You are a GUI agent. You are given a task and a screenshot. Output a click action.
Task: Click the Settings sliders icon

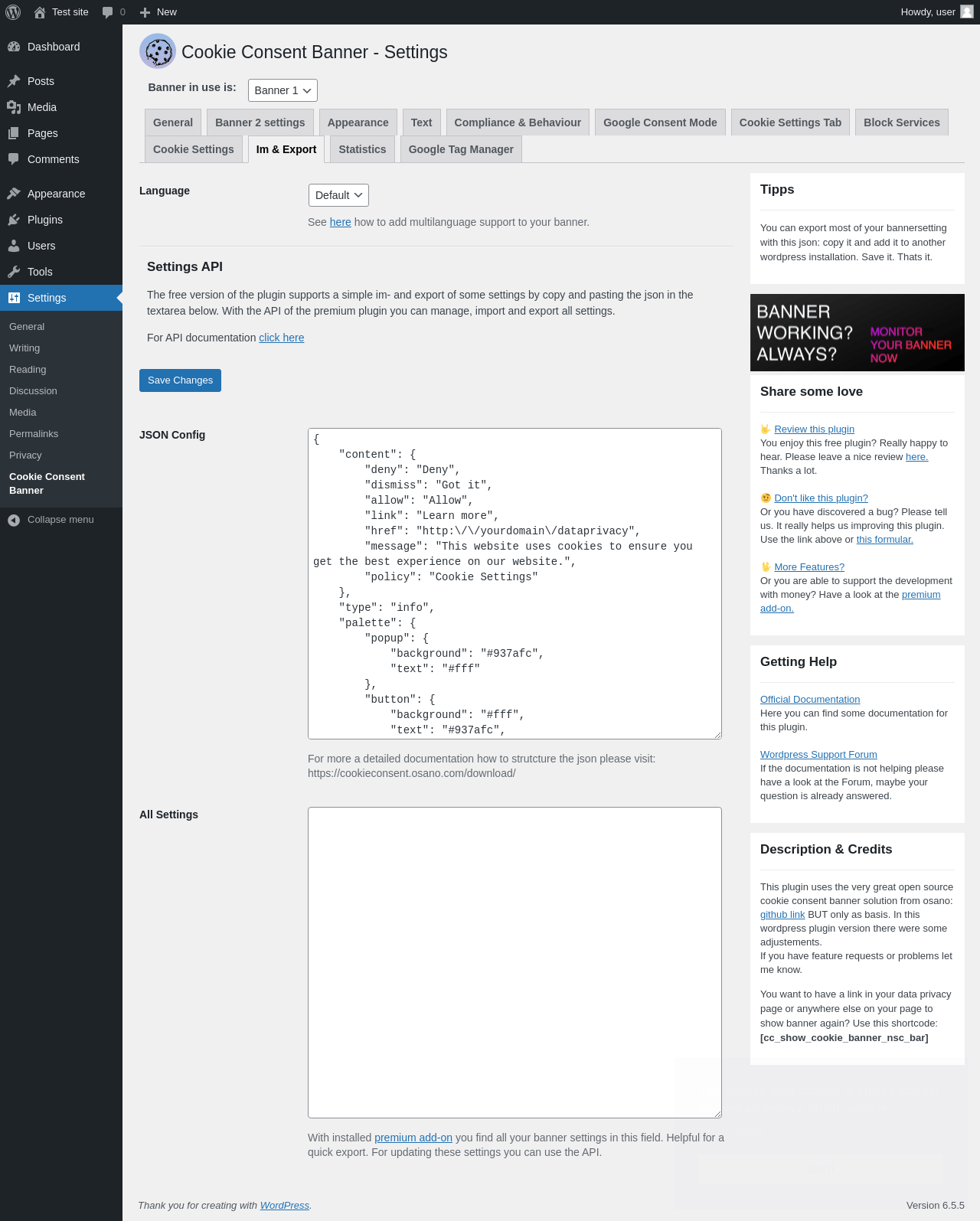coord(14,298)
